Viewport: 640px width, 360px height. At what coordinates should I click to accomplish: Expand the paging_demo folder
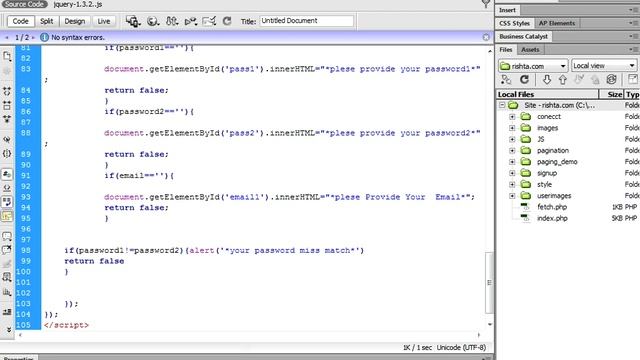tap(512, 162)
